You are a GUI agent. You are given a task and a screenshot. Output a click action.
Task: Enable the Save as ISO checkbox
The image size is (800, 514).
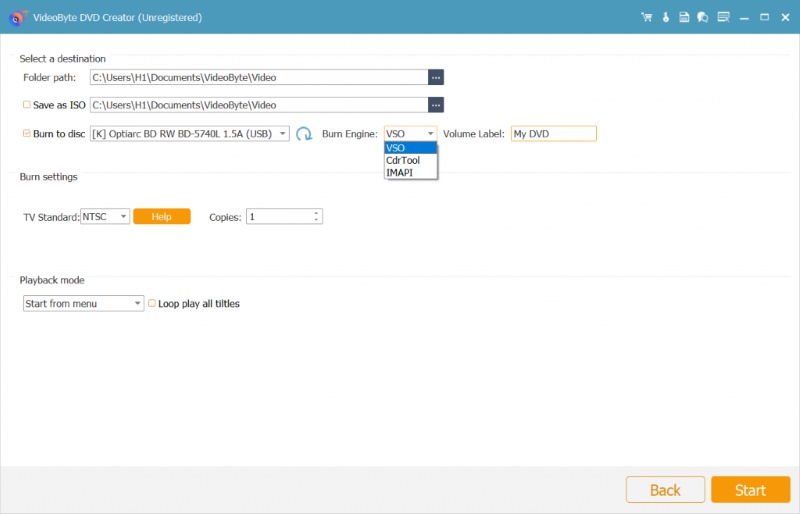point(27,105)
